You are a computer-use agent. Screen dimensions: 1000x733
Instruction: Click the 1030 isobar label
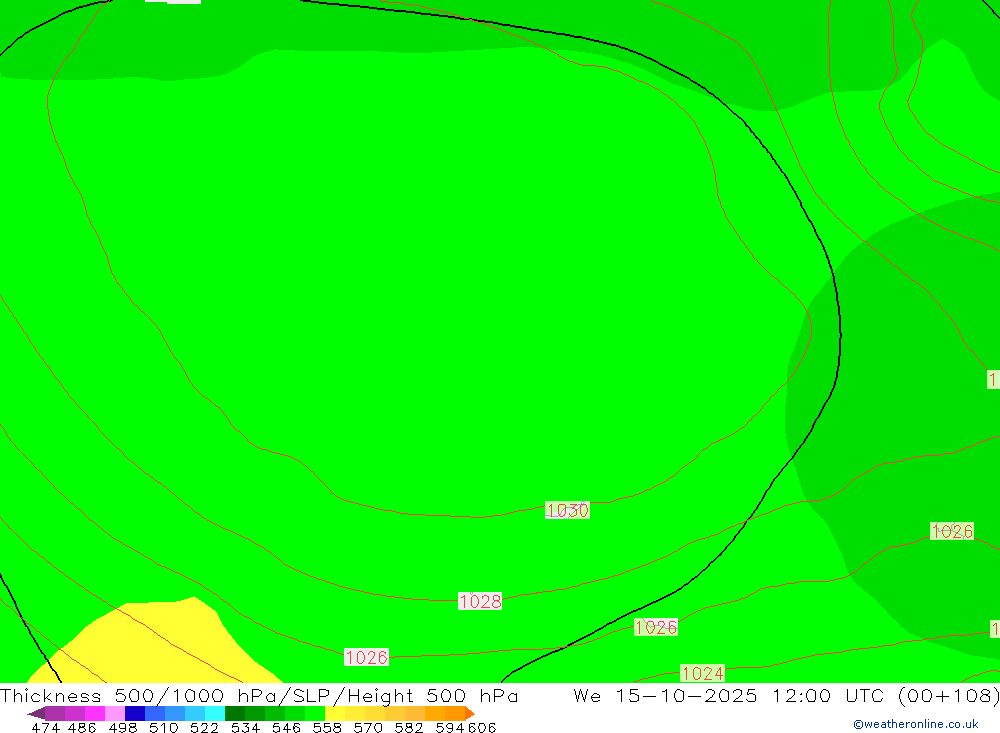(567, 510)
